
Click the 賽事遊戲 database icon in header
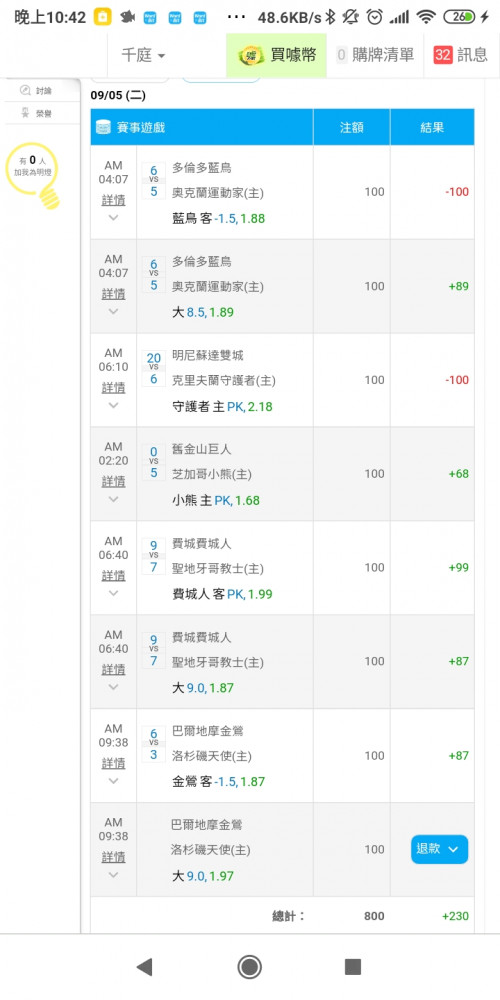(x=103, y=127)
